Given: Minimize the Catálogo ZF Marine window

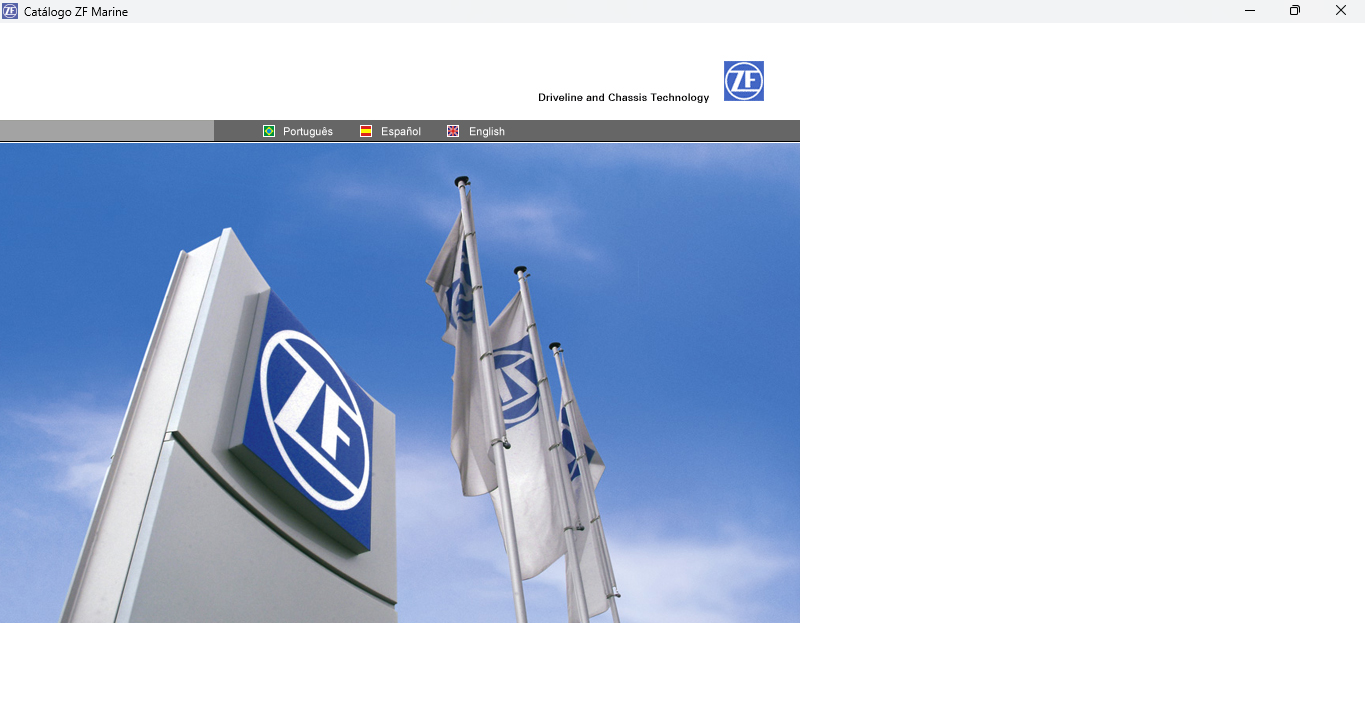Looking at the screenshot, I should 1250,11.
